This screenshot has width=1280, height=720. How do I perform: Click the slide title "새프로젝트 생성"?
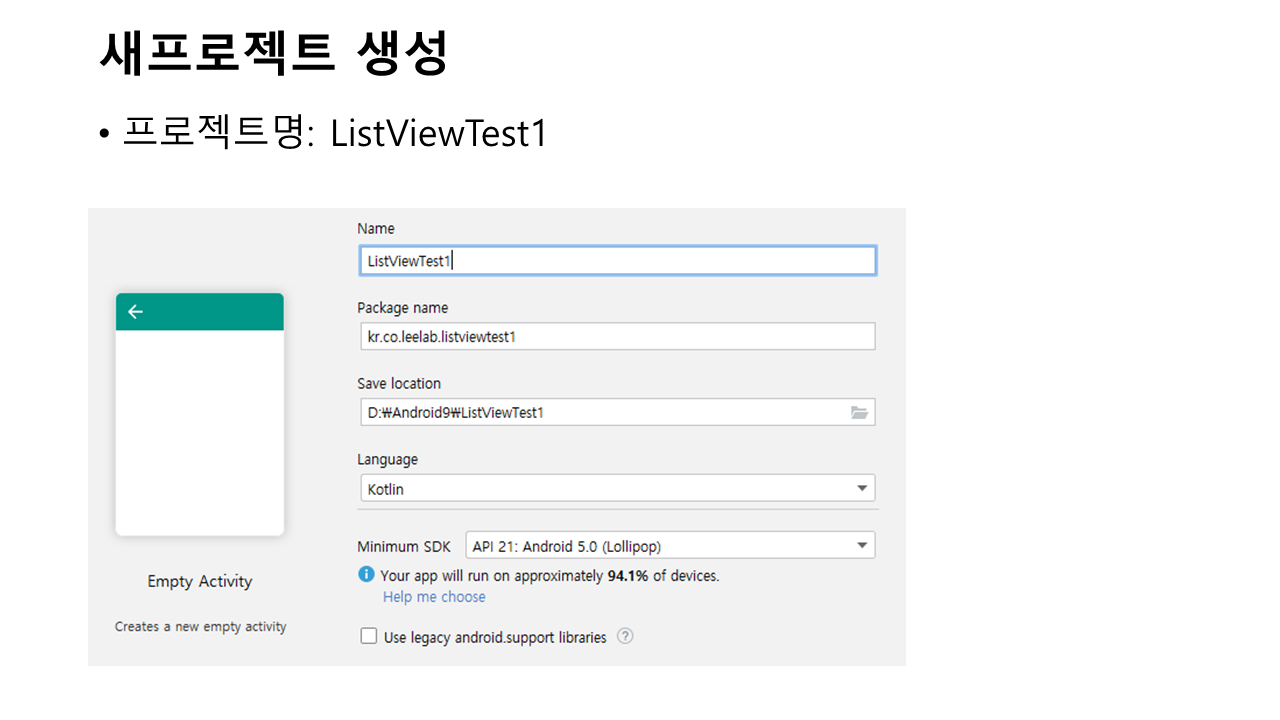274,54
